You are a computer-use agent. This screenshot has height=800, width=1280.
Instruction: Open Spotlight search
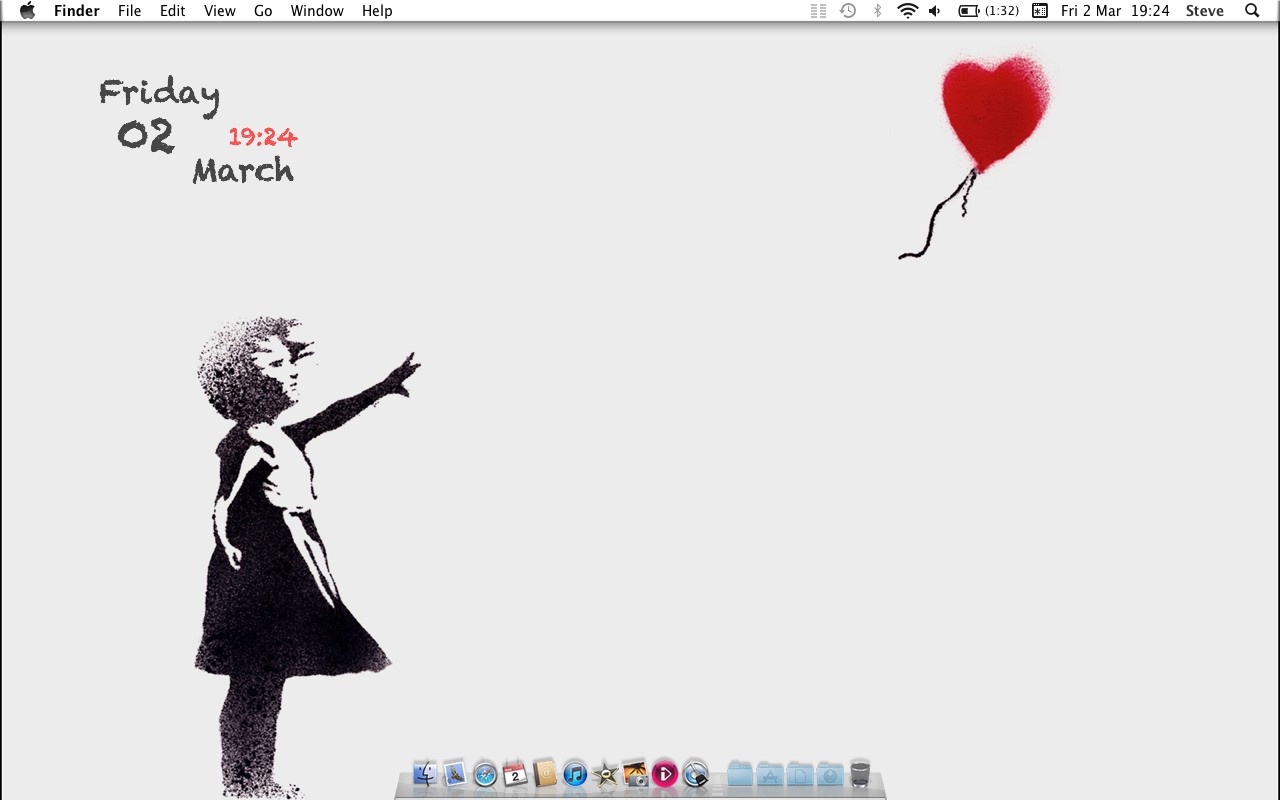tap(1252, 11)
